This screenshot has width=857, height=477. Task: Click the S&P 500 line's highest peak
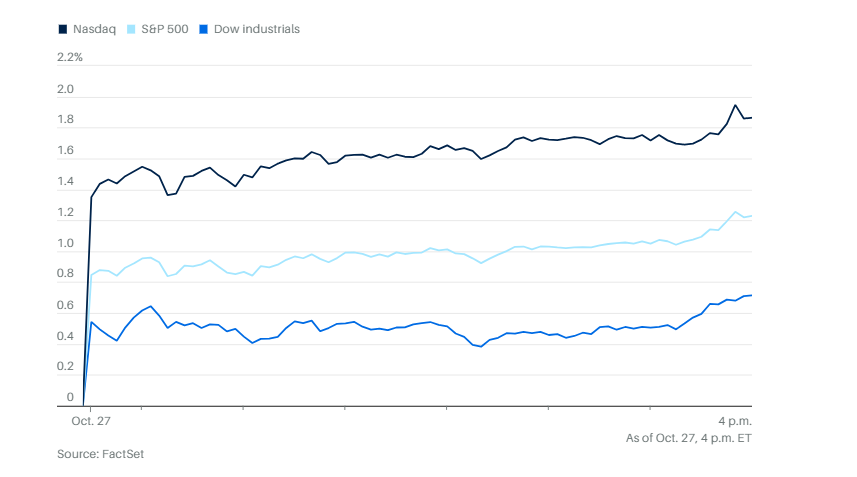pos(736,212)
